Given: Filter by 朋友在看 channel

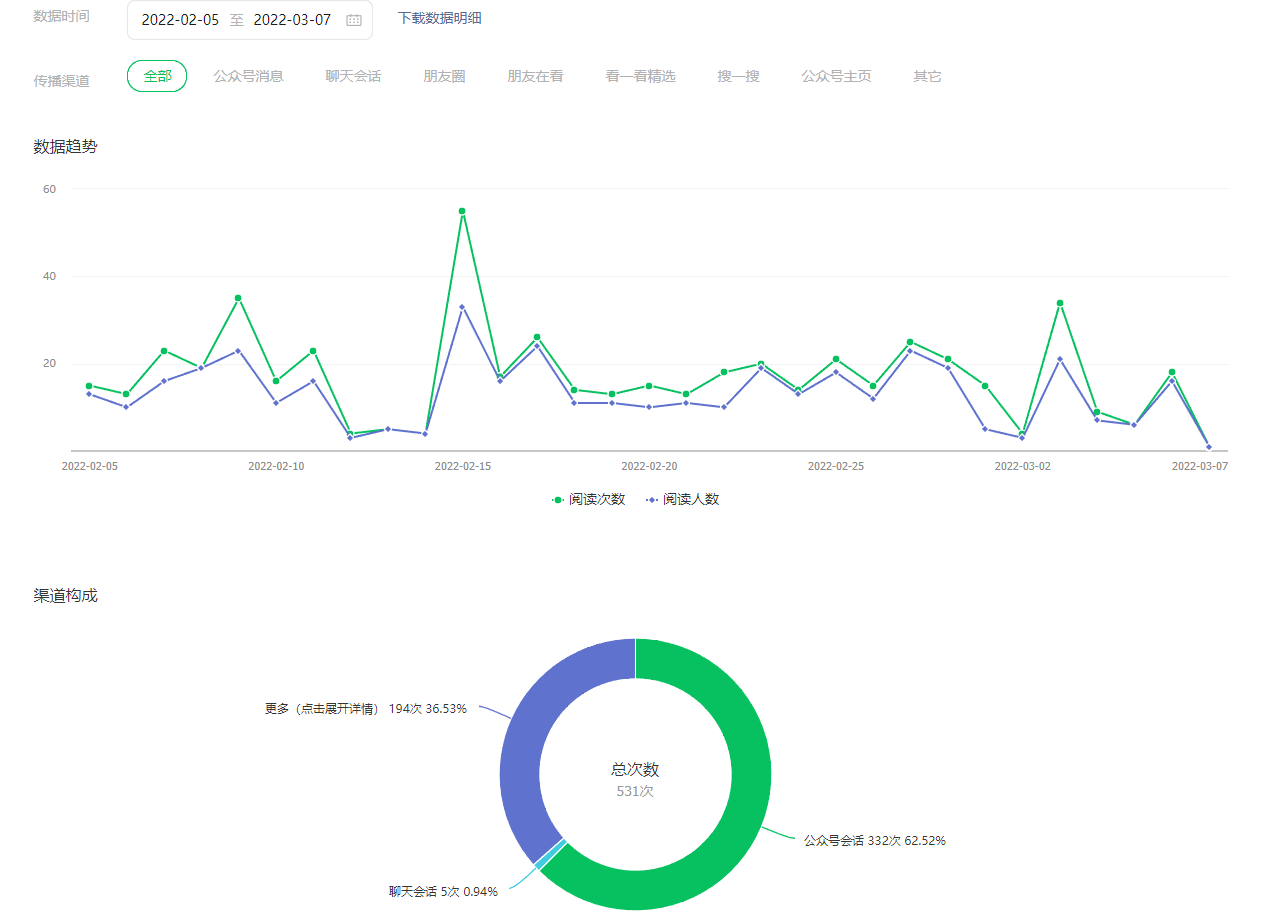Looking at the screenshot, I should 535,76.
